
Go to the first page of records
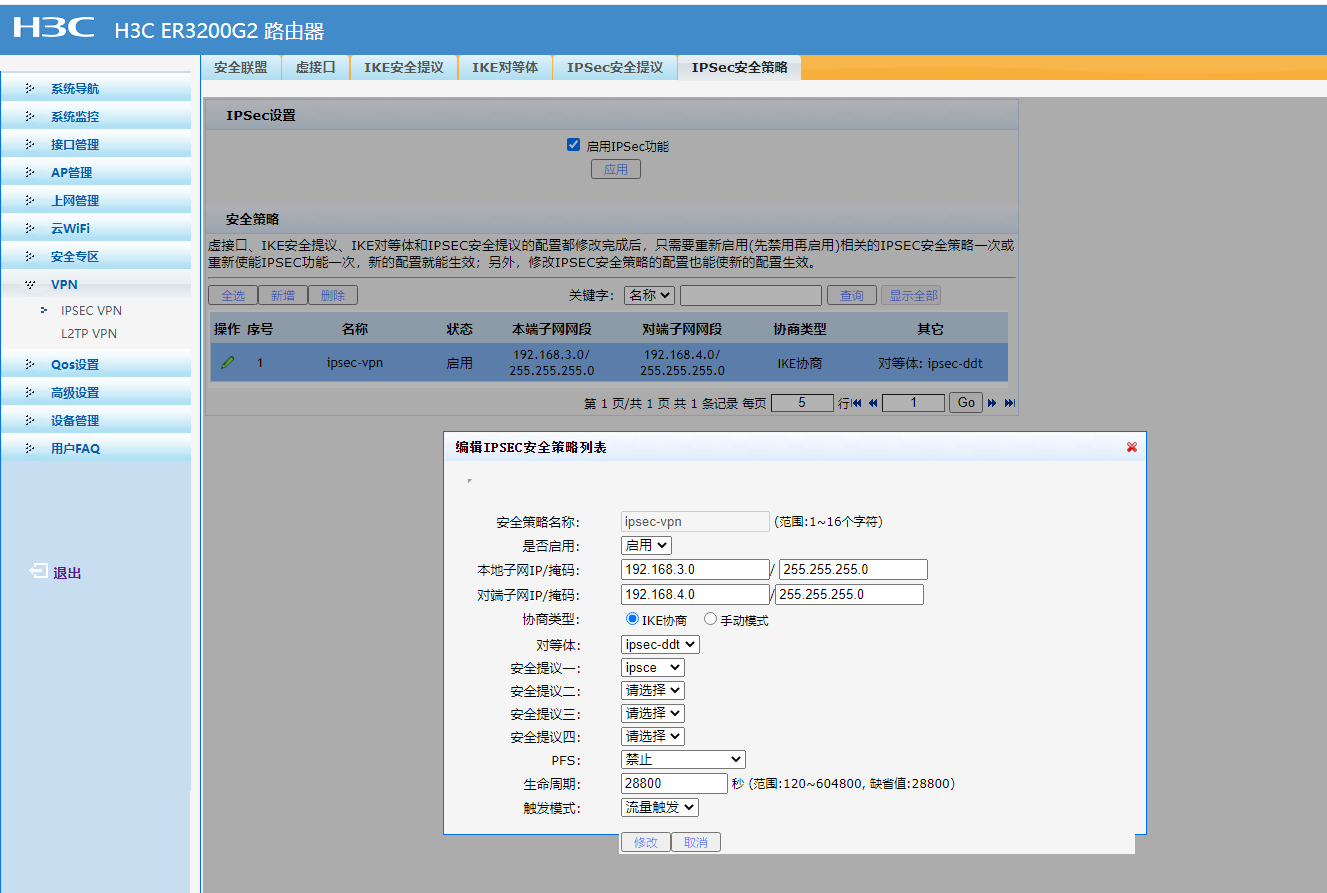[857, 403]
